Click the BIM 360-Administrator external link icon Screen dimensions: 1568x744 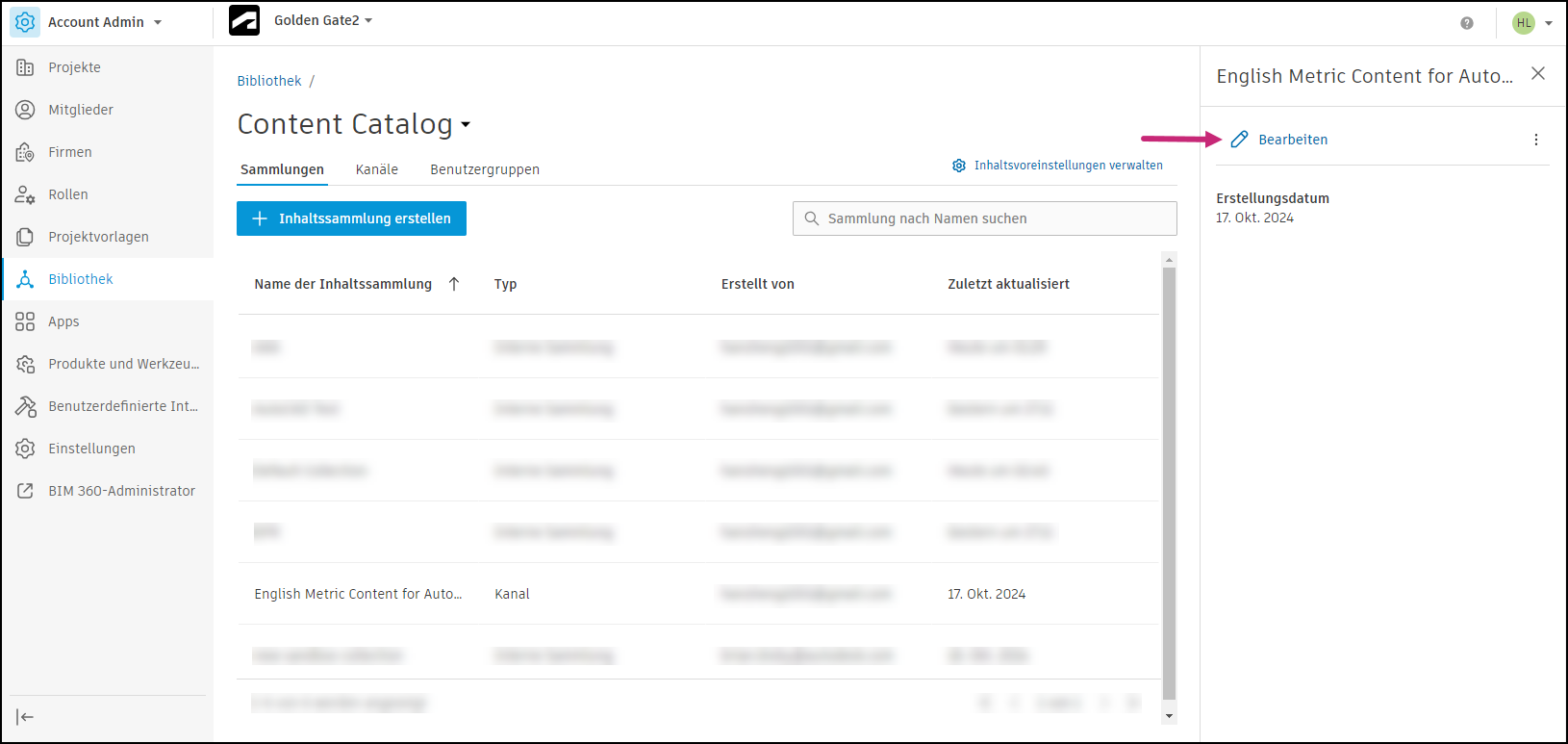click(x=25, y=491)
